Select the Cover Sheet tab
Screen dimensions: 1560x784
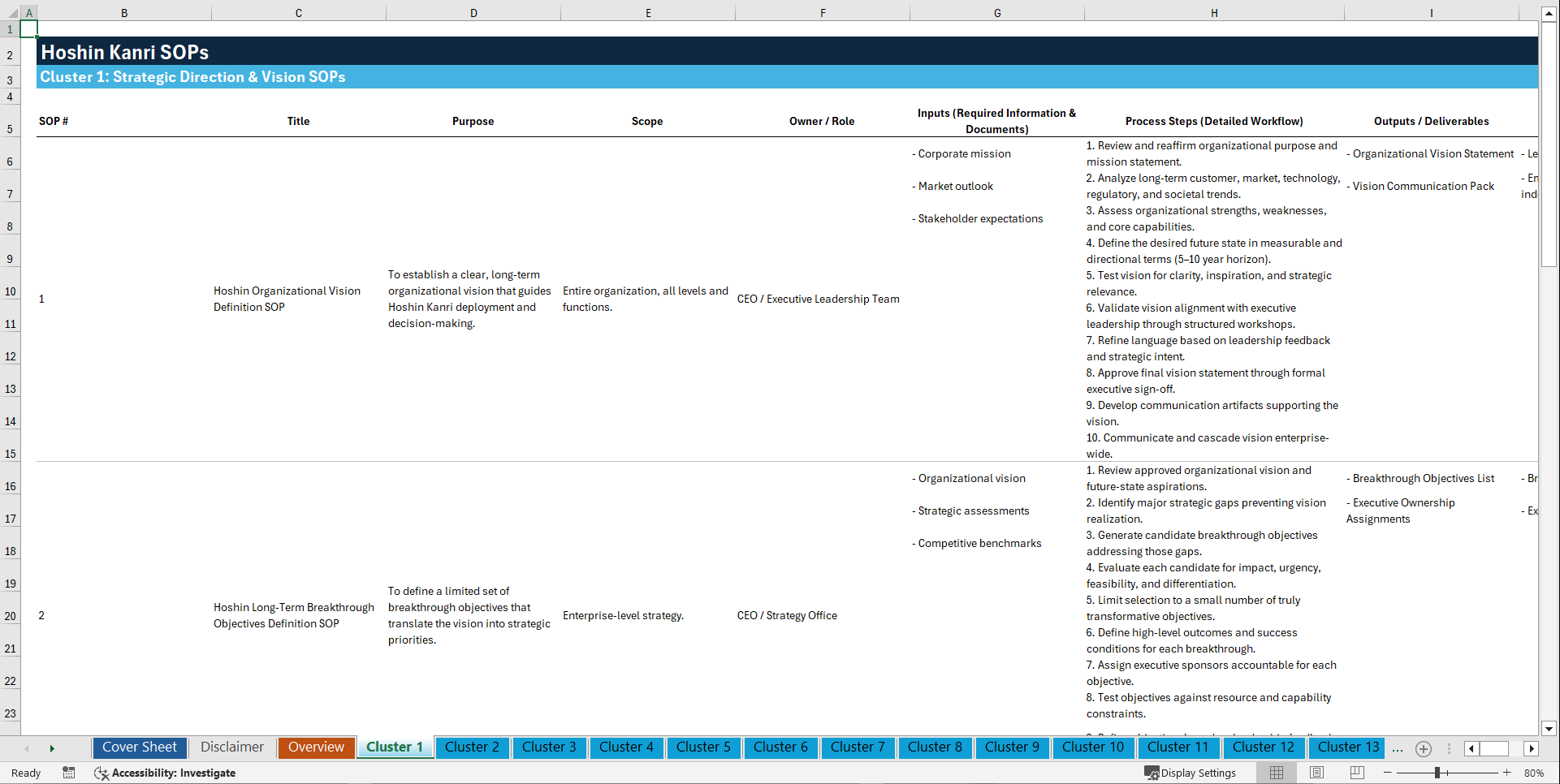[x=139, y=747]
